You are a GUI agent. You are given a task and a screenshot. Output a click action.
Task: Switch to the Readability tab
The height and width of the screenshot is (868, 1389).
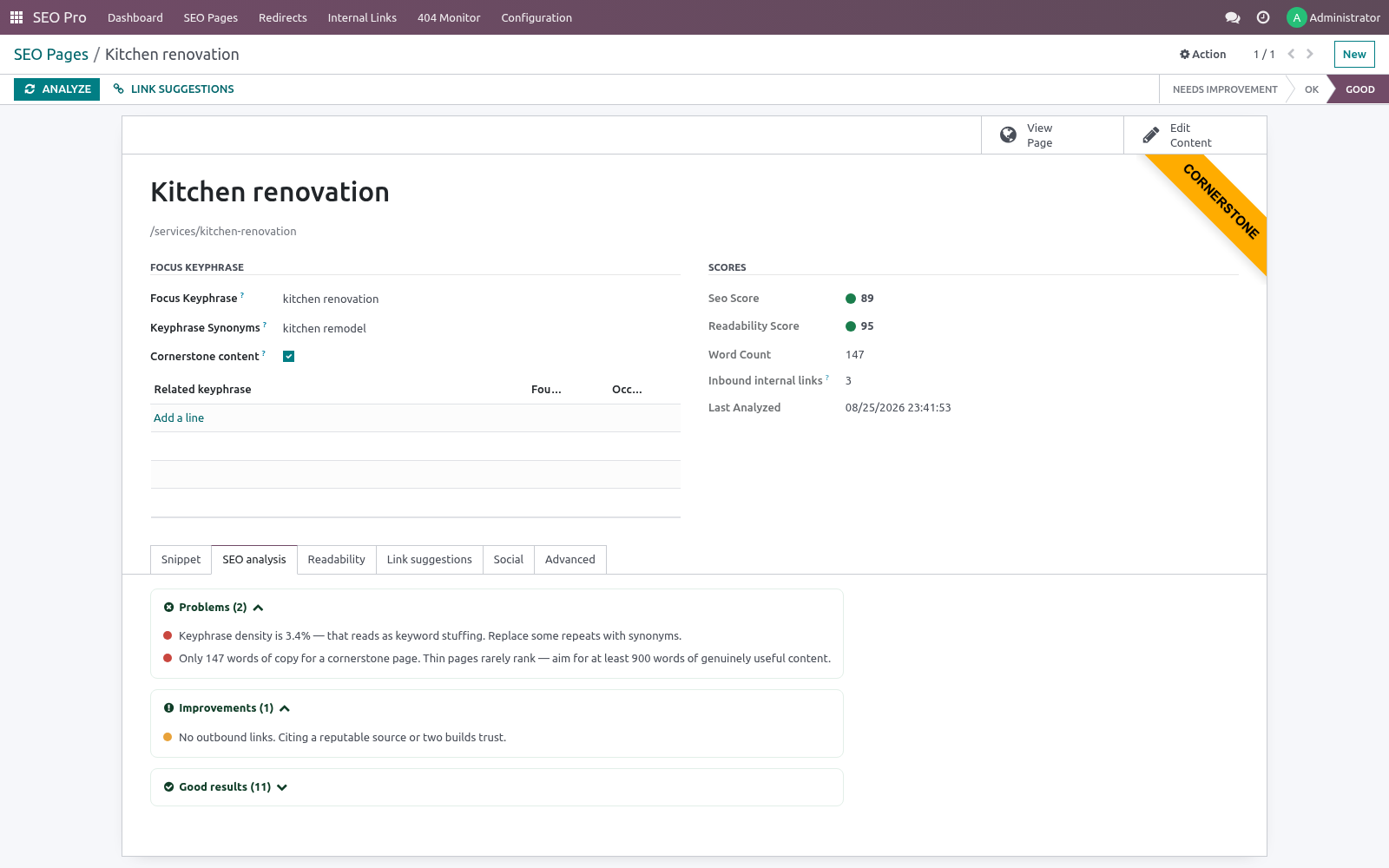point(337,560)
